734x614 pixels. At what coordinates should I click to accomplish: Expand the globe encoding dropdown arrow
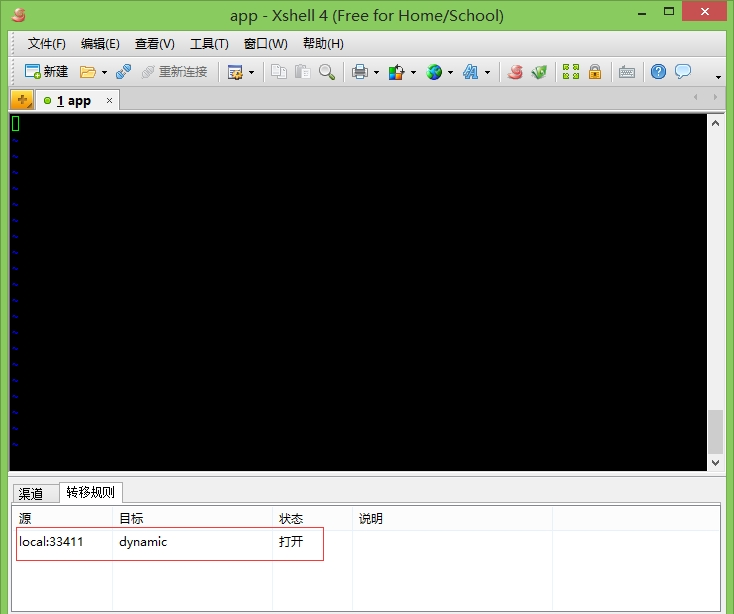click(450, 72)
